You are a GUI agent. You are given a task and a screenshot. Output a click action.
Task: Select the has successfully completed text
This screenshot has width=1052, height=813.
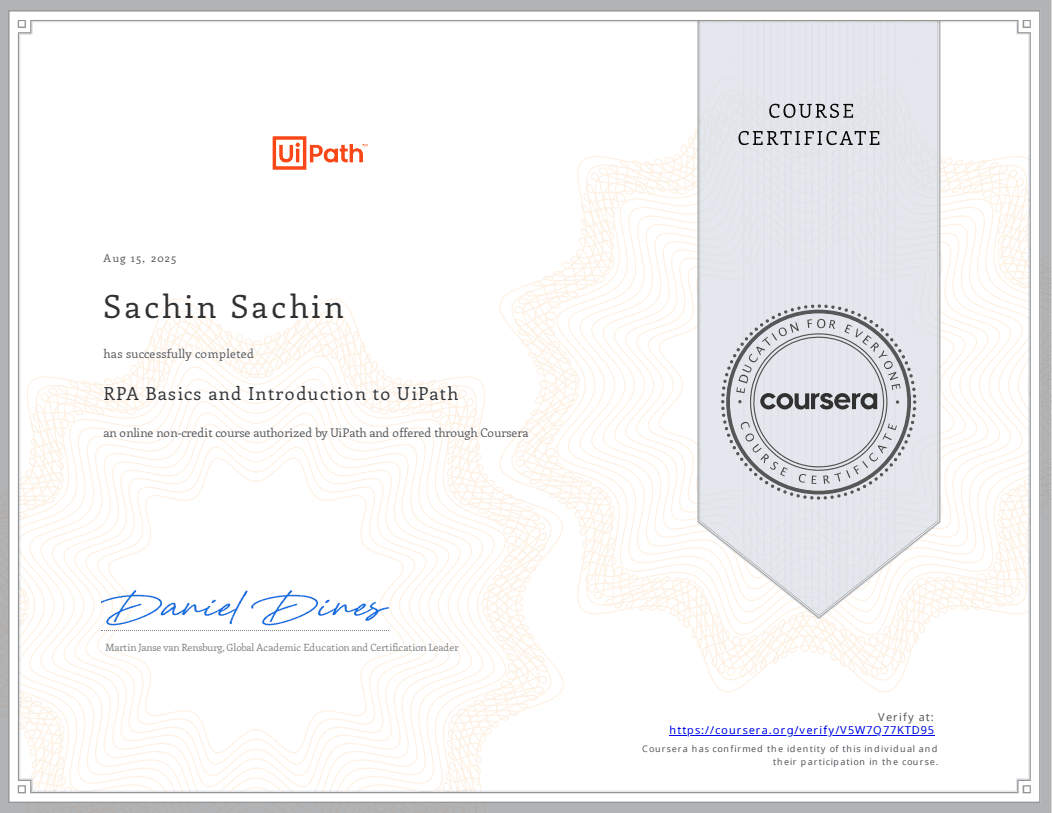click(x=178, y=354)
